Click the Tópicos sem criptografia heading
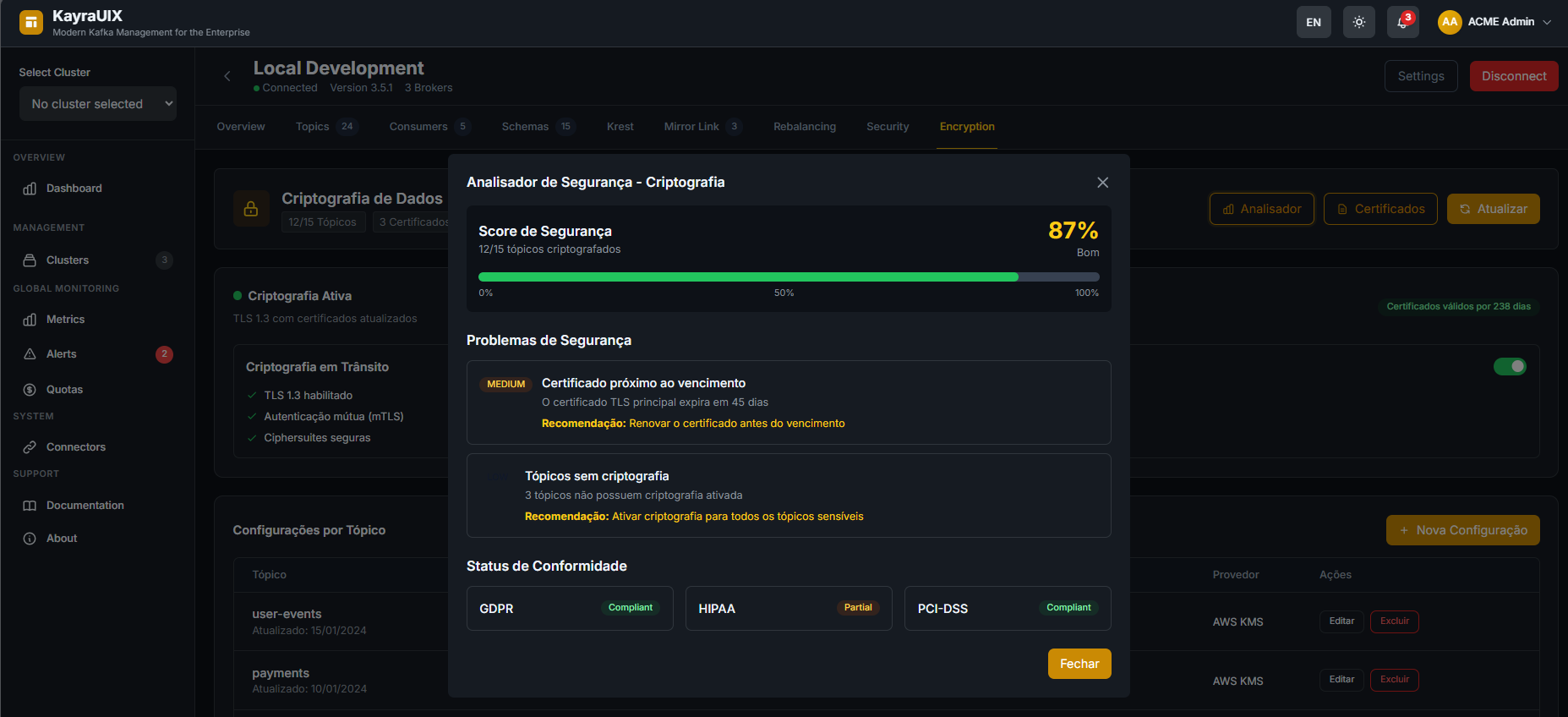 pos(597,476)
